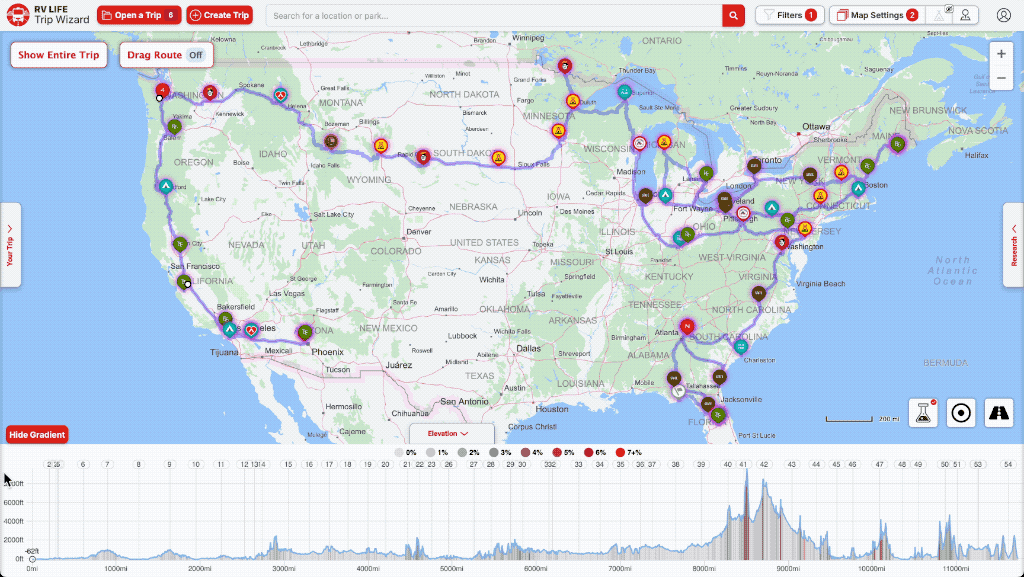
Task: Click the Create Trip button
Action: pos(219,15)
